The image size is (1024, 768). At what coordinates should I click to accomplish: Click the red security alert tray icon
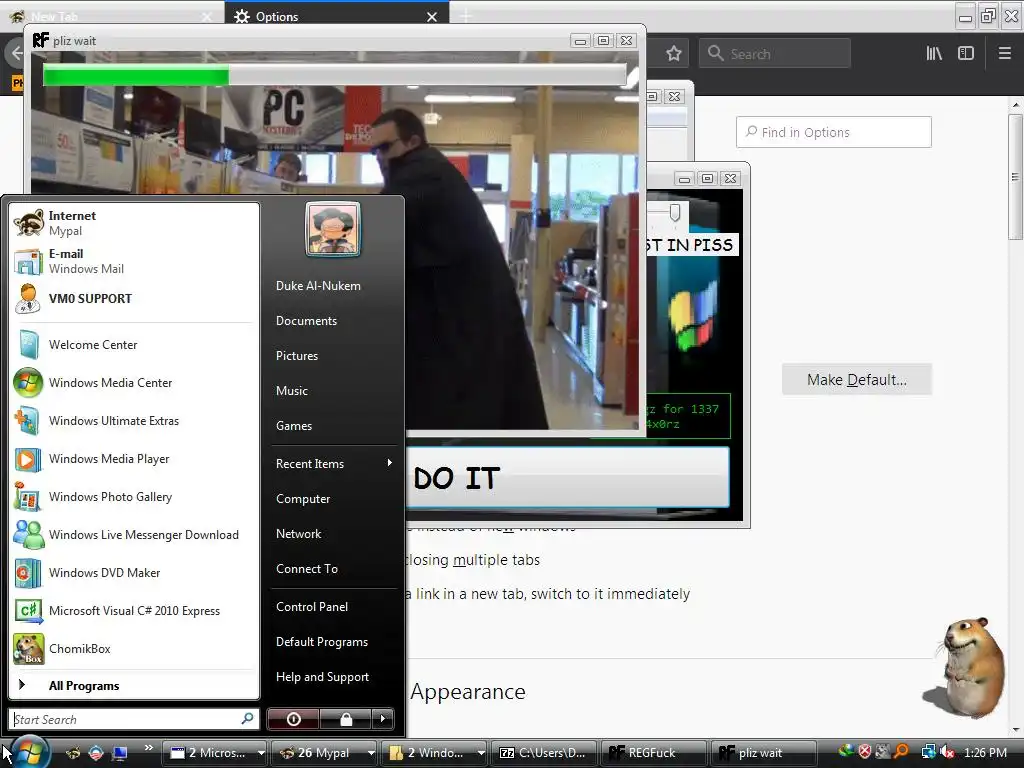pos(865,752)
